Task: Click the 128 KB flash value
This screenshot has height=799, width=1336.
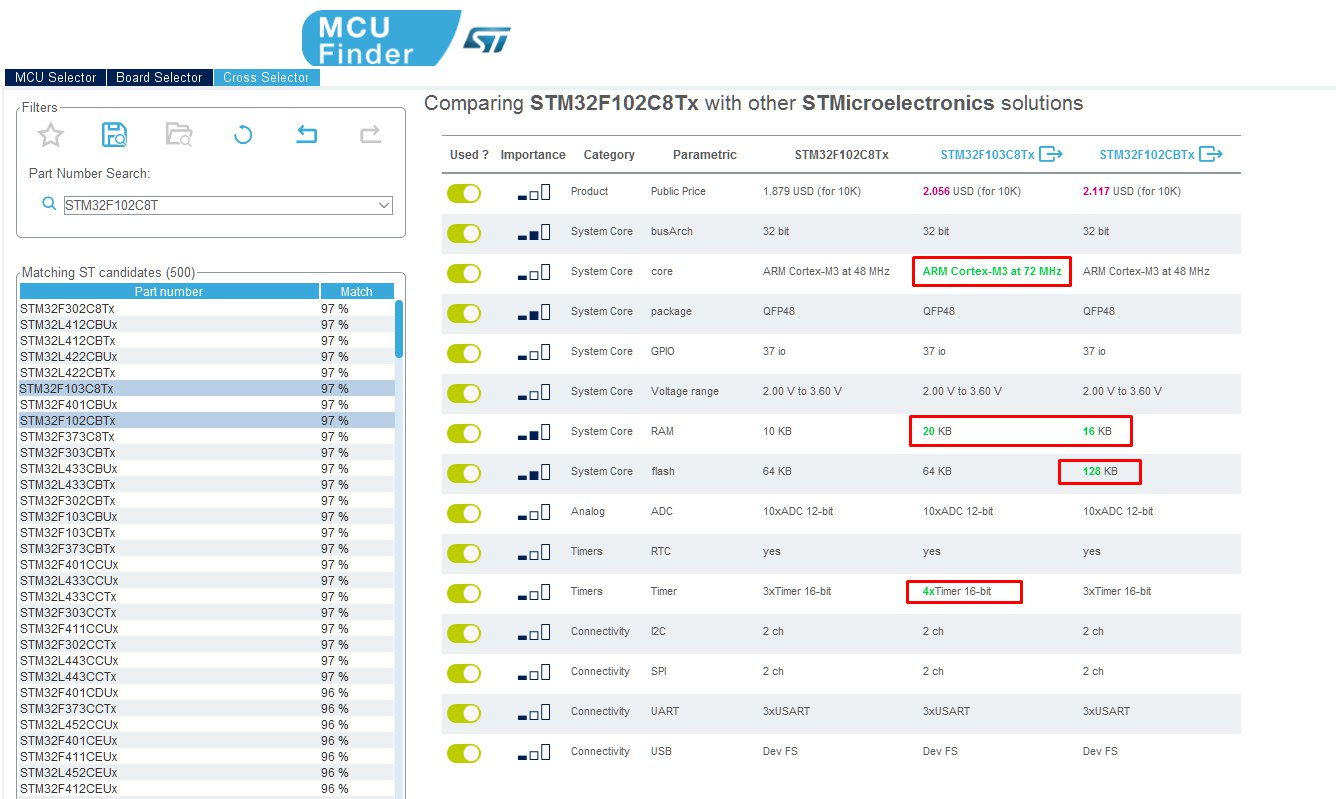Action: click(x=1100, y=471)
